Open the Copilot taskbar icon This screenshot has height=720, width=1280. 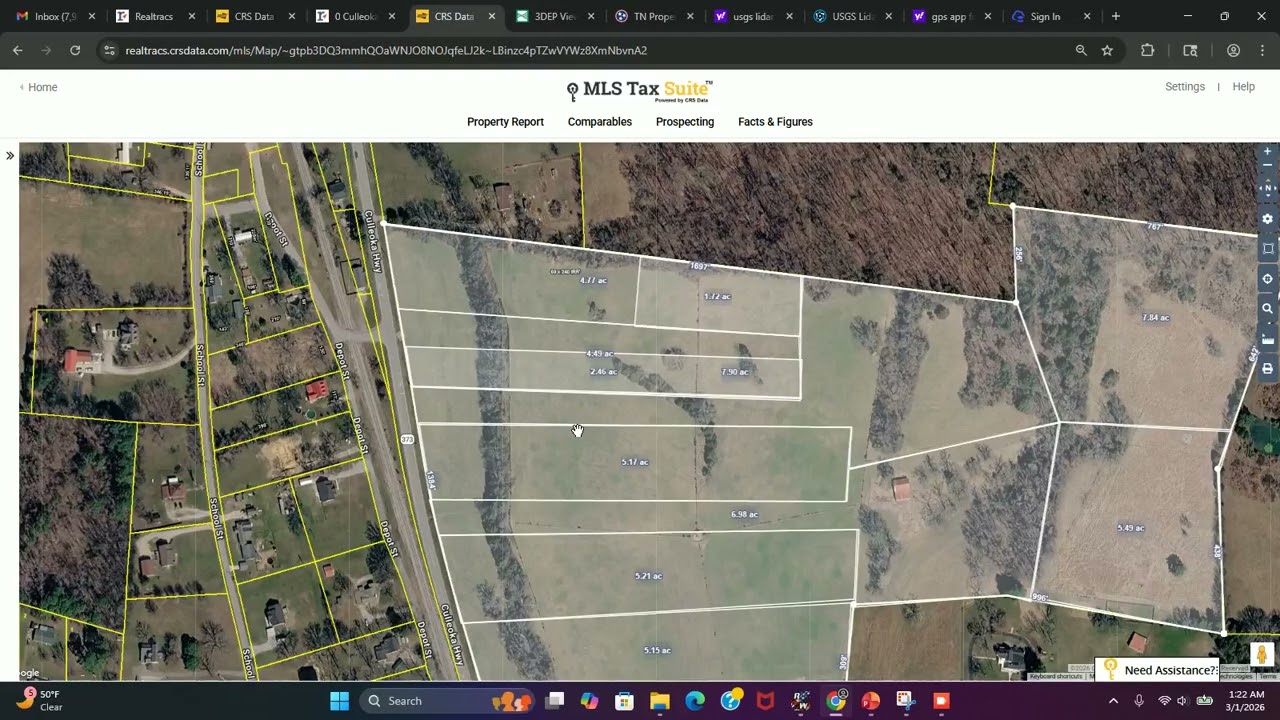tap(589, 701)
